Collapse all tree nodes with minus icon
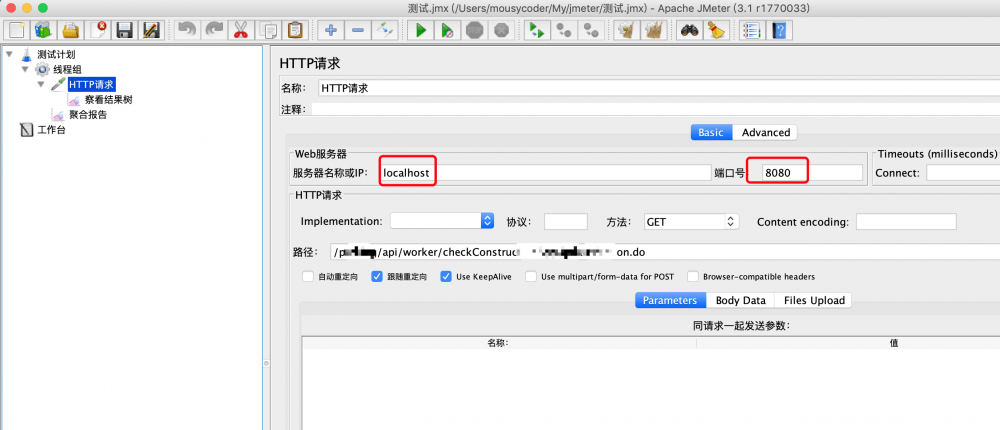This screenshot has width=1000, height=430. [358, 30]
